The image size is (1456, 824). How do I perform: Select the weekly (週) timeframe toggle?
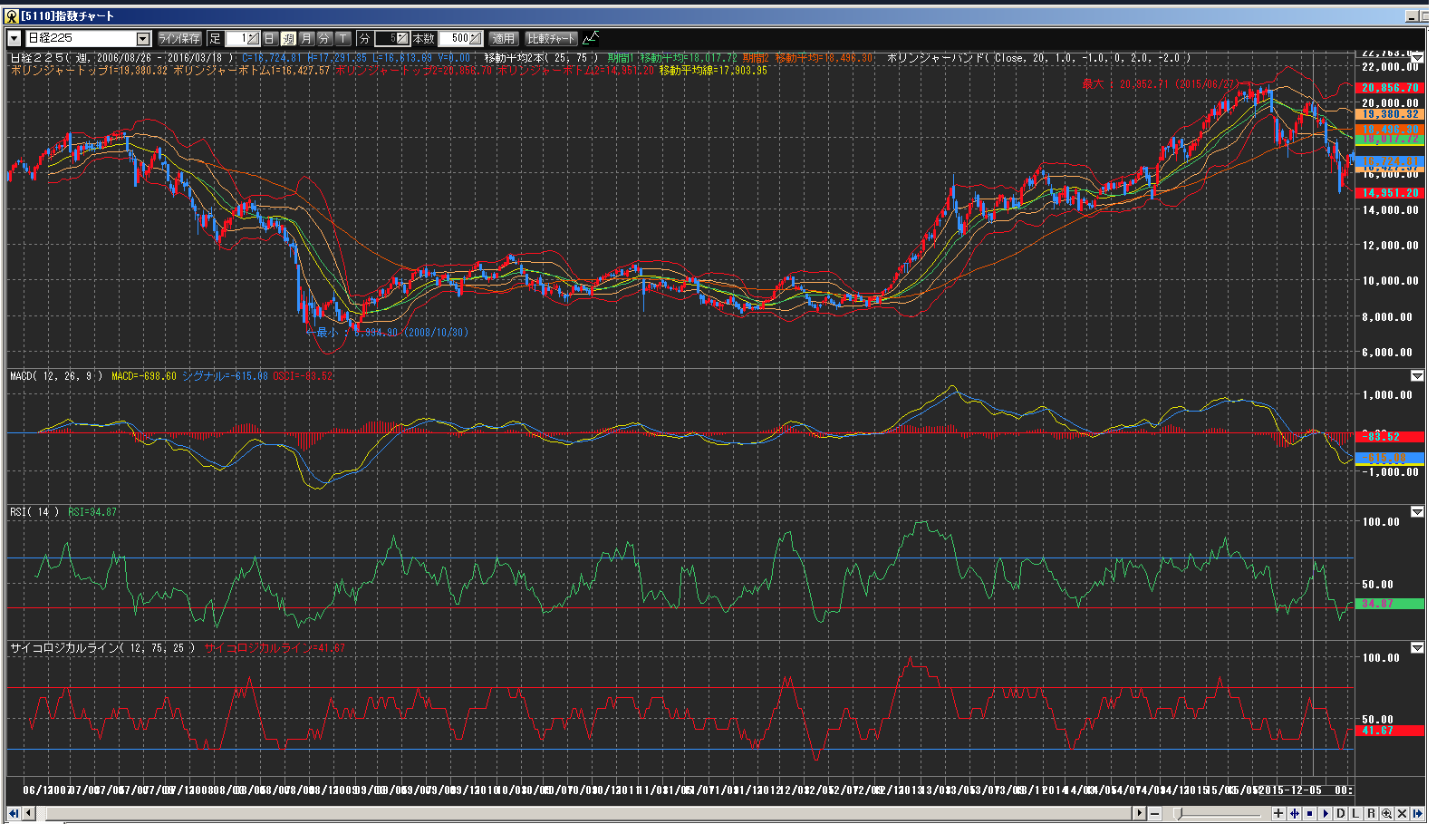coord(288,38)
